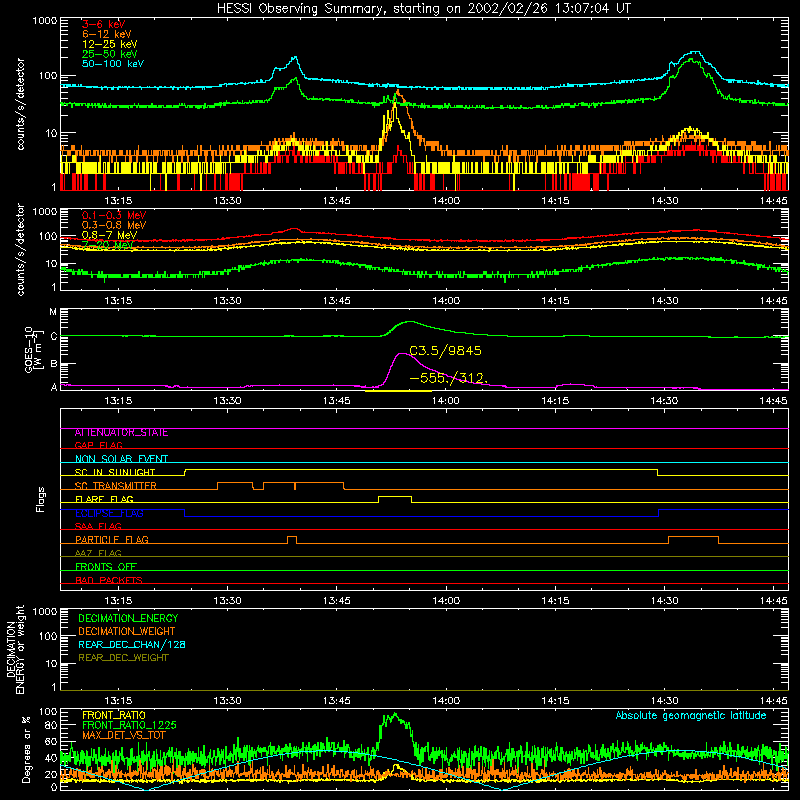The height and width of the screenshot is (800, 800).
Task: Click the FRONTS_OFF flag label
Action: [106, 567]
